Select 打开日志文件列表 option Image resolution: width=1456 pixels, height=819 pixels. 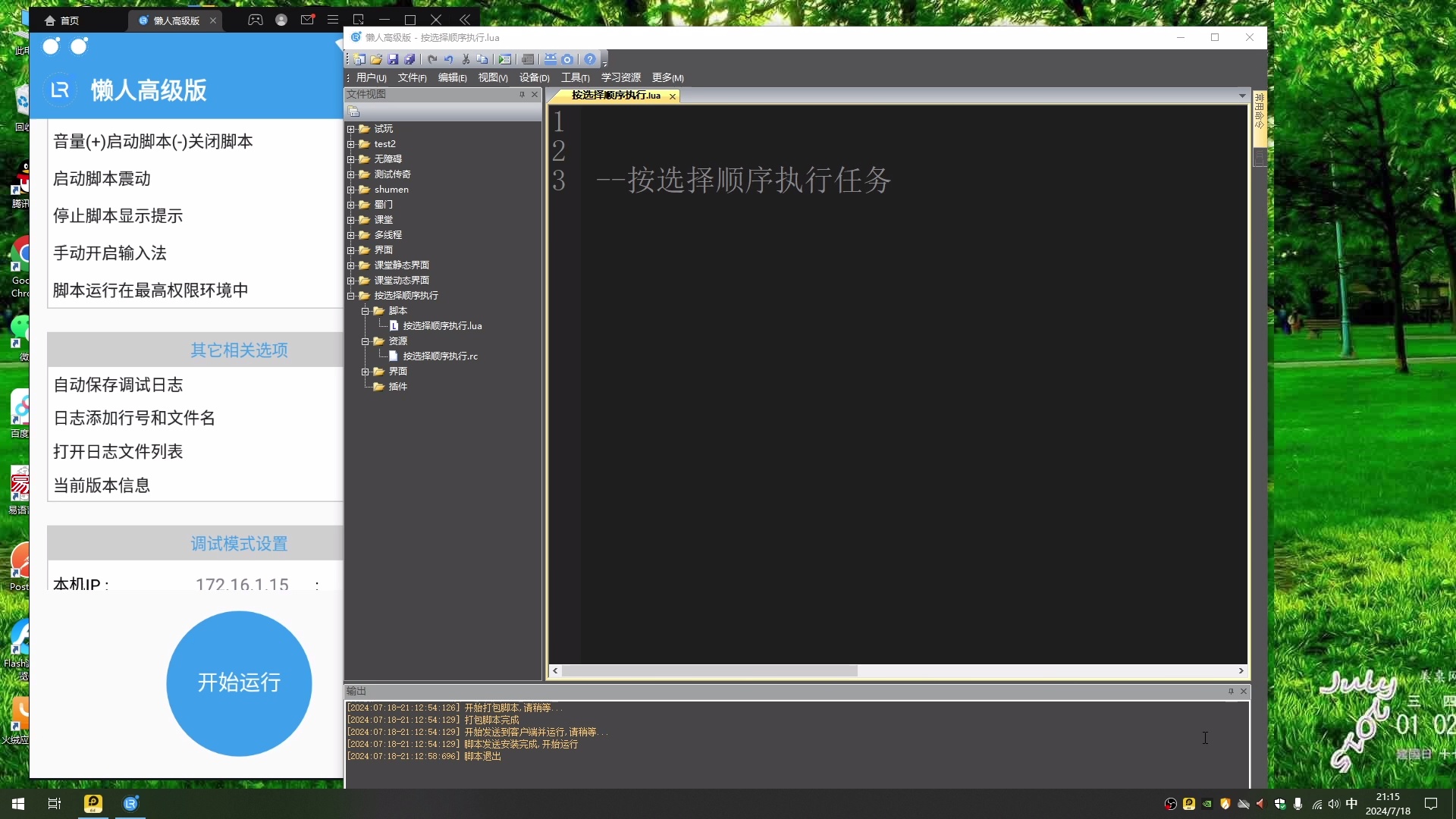118,451
